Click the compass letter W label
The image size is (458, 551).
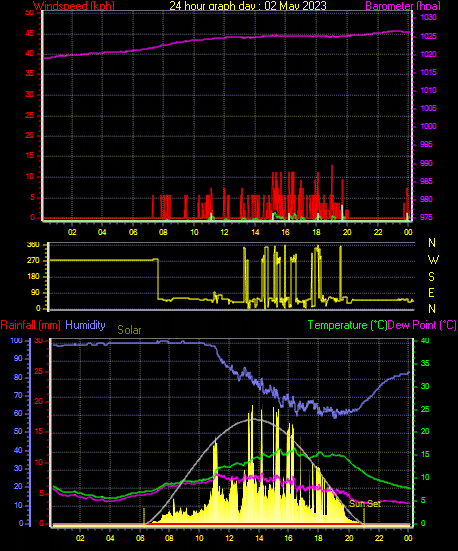433,260
